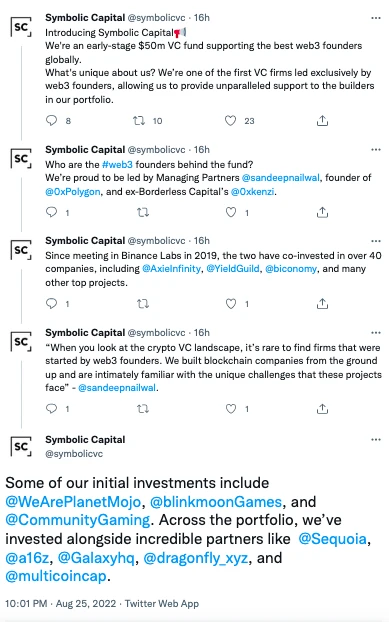Viewport: 389px width, 622px height.
Task: Share the Introducing Symbolic Capital tweet
Action: pos(322,120)
